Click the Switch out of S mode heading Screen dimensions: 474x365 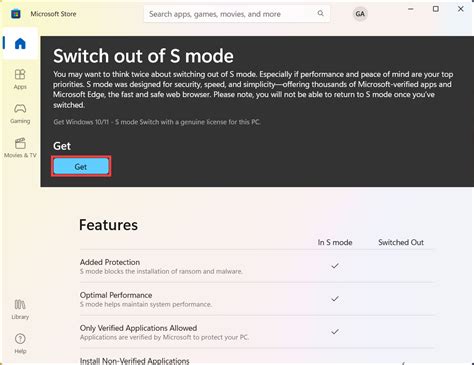[143, 56]
